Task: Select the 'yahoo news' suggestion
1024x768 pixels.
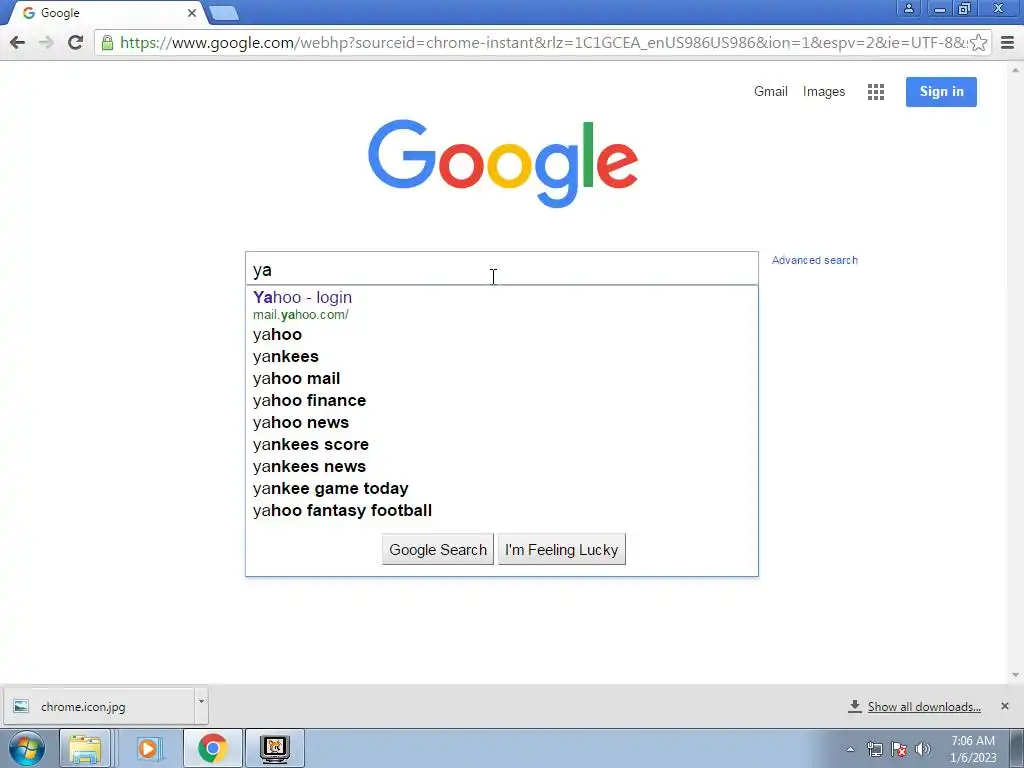Action: (x=502, y=423)
